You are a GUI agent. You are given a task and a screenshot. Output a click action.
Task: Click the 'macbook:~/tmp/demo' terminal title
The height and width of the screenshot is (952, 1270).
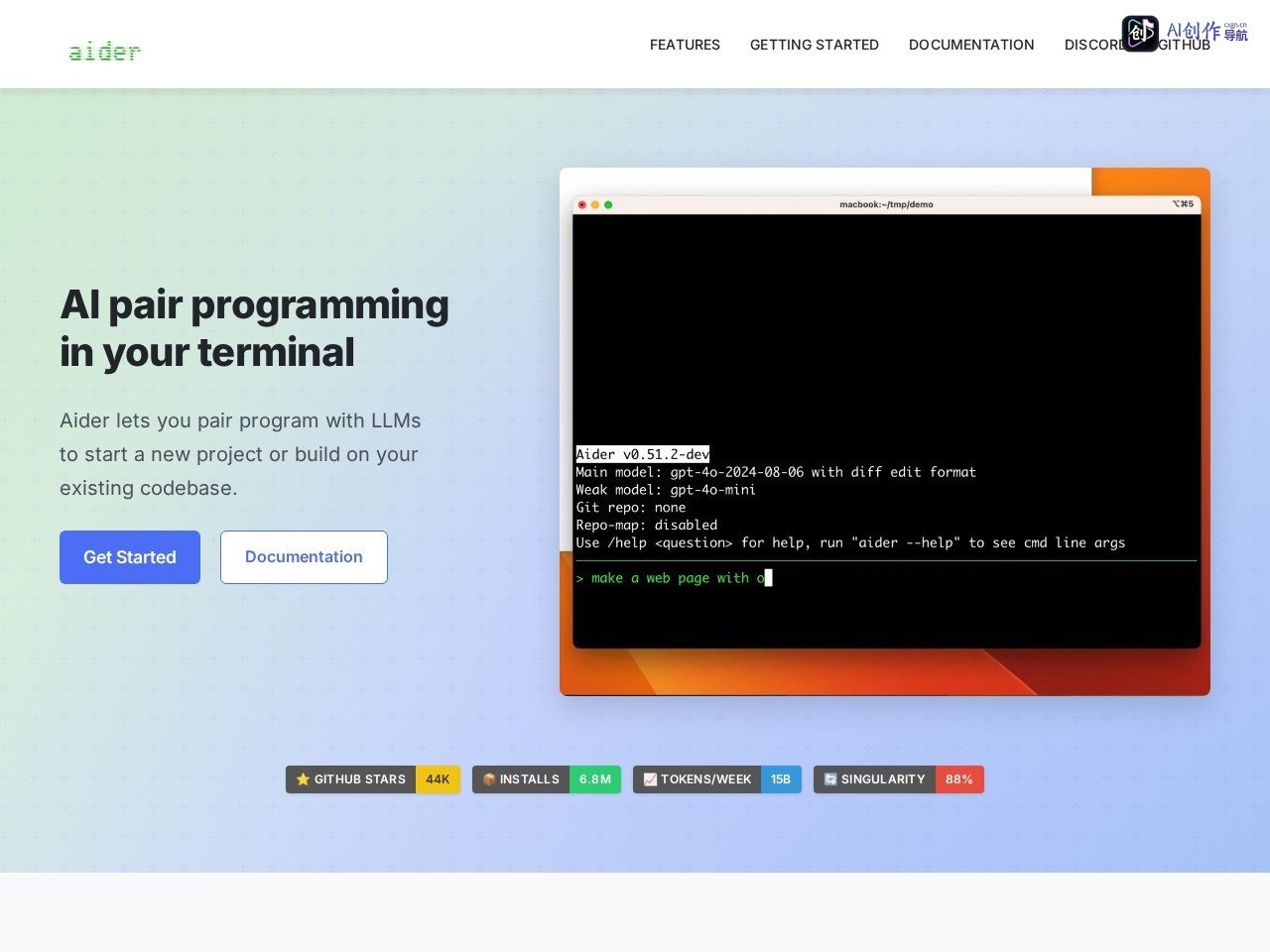pos(886,204)
